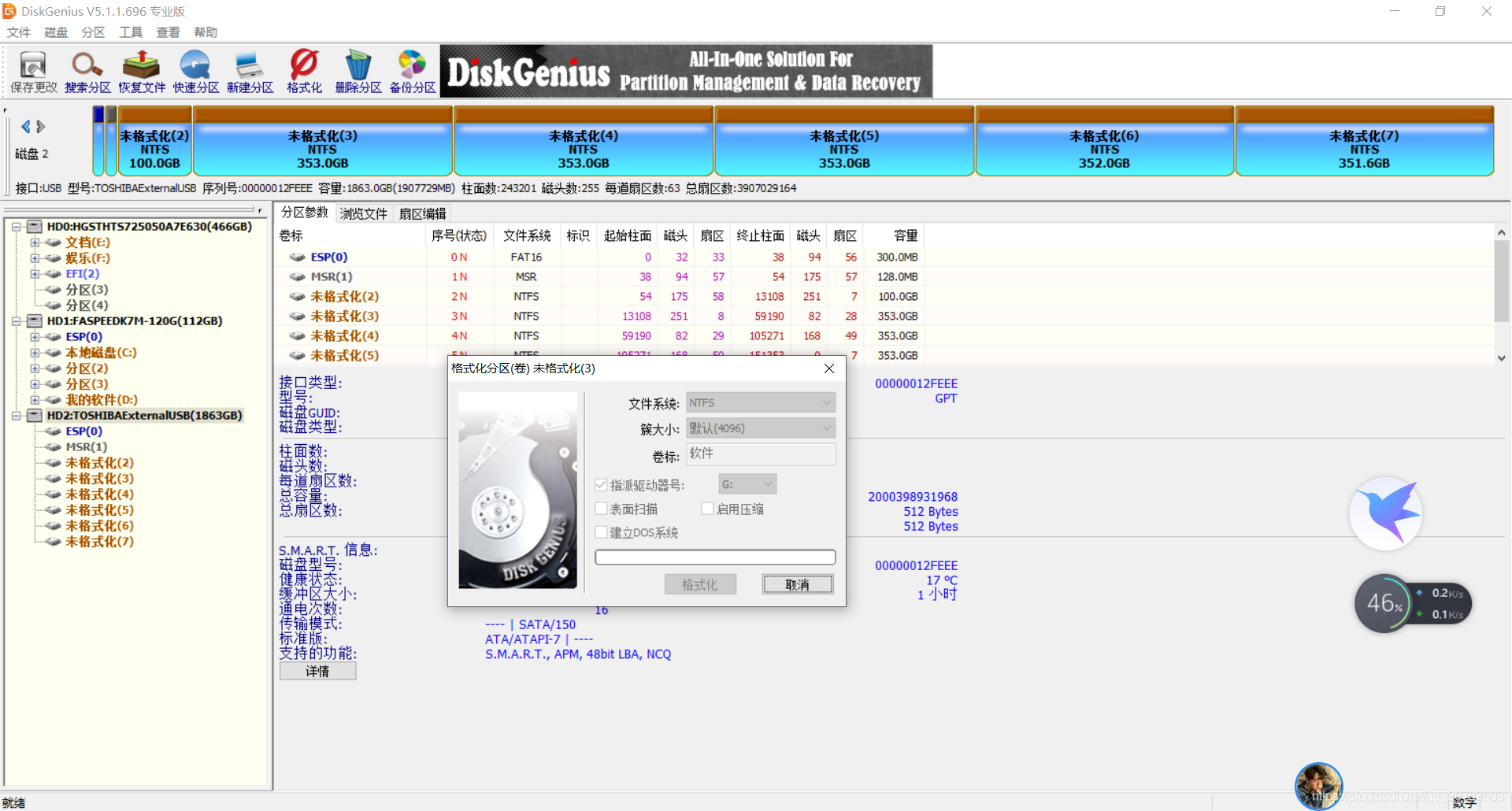1512x811 pixels.
Task: Select 分区(4) under HD0 in tree
Action: [87, 306]
